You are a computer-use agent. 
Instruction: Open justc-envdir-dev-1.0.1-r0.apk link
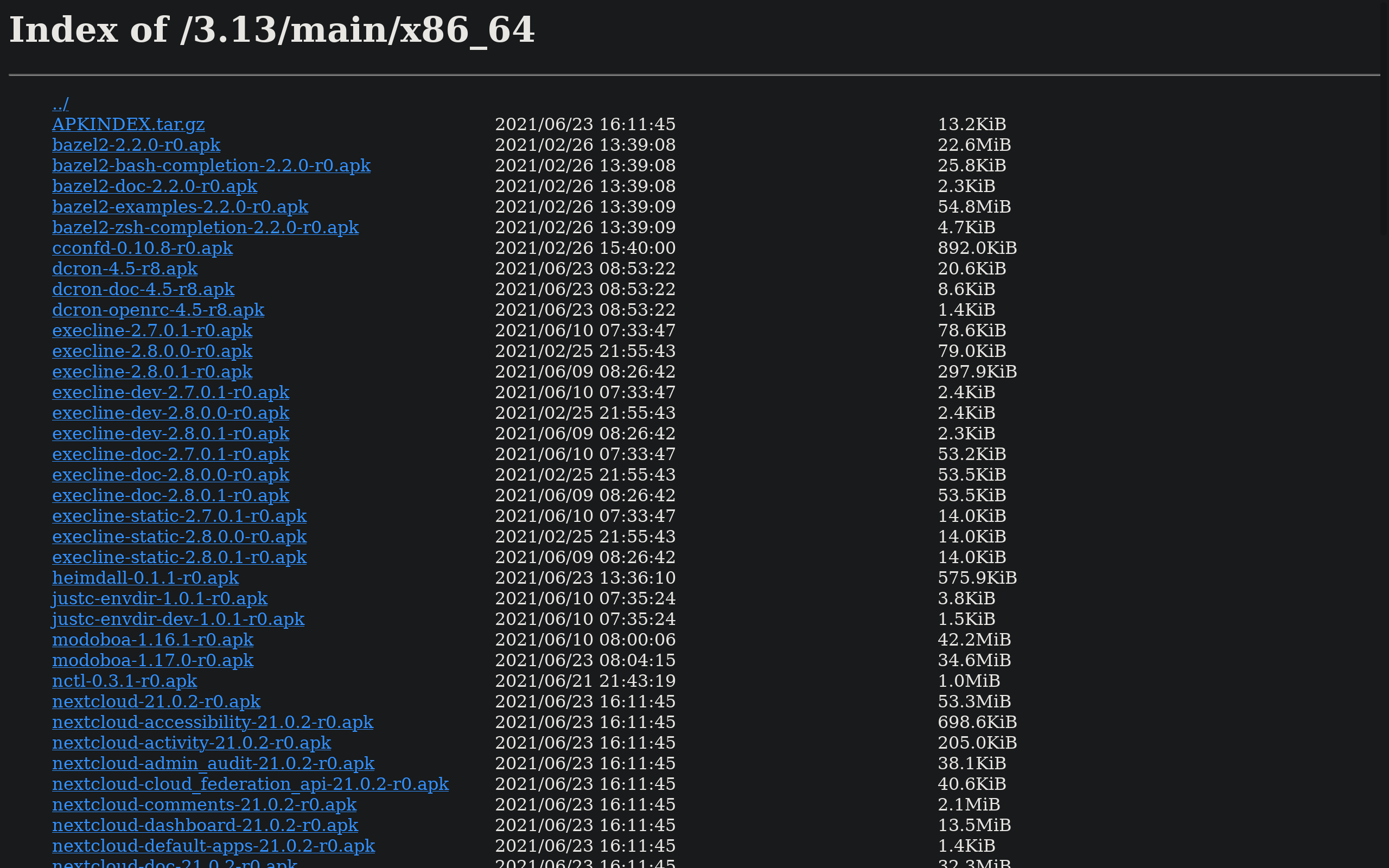click(x=178, y=620)
